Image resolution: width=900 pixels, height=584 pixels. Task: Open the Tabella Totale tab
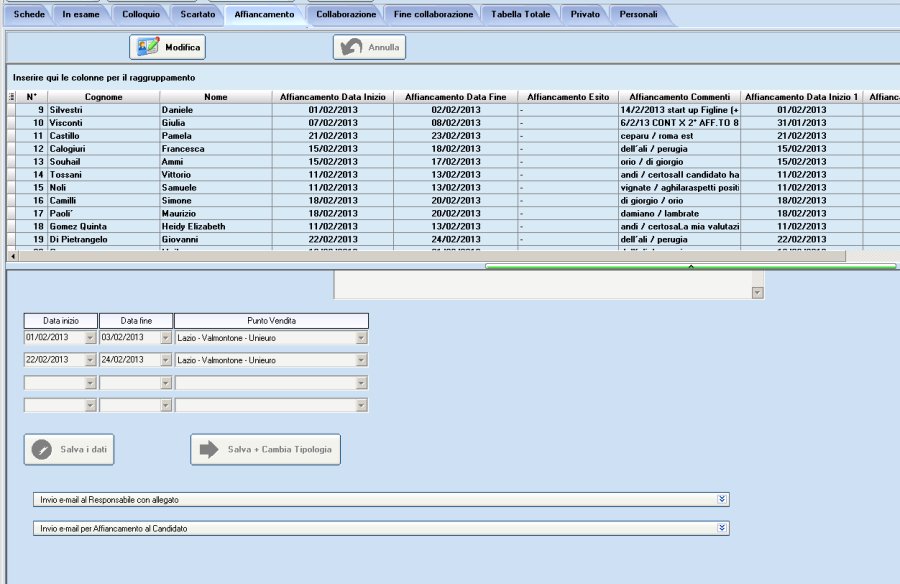pos(521,14)
